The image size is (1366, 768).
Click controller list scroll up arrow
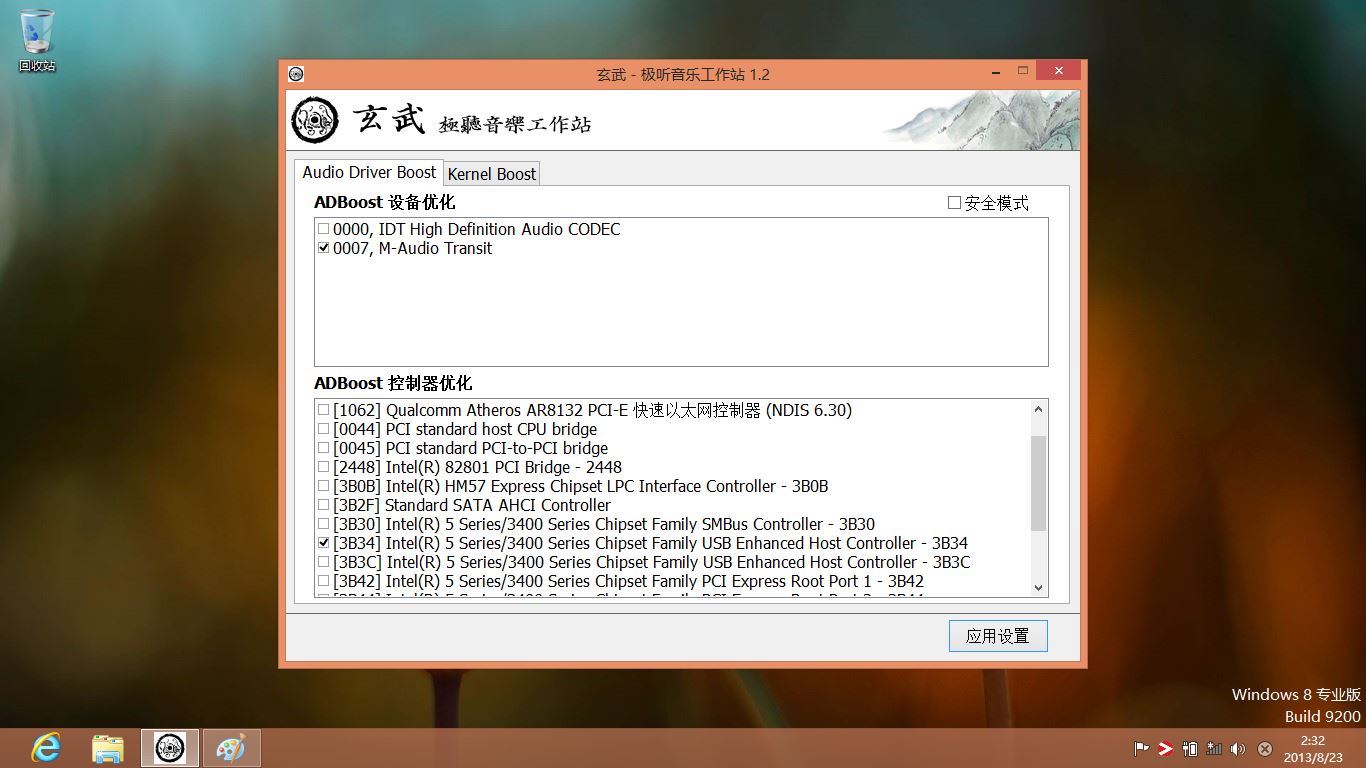tap(1038, 409)
